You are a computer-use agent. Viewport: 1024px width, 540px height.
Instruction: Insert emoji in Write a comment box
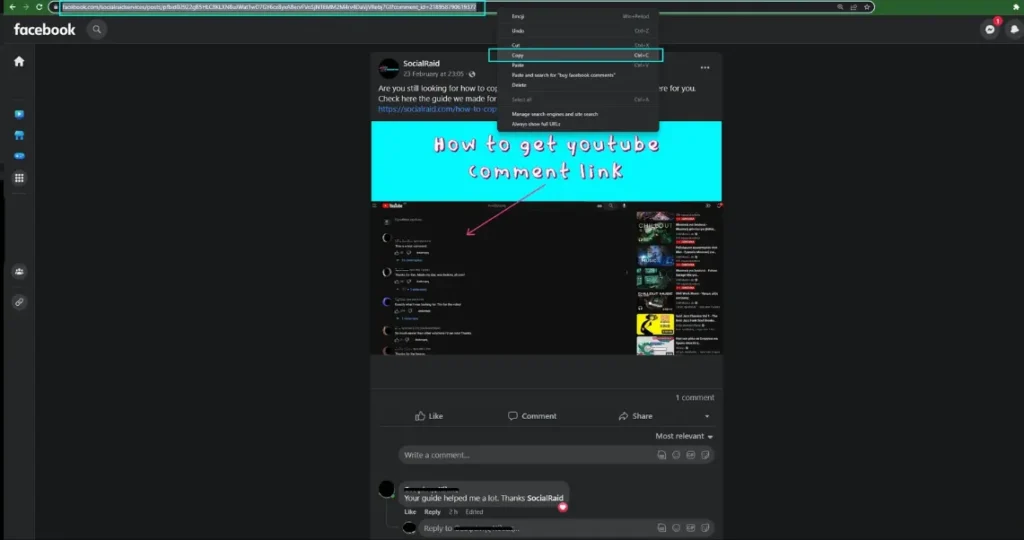(676, 455)
